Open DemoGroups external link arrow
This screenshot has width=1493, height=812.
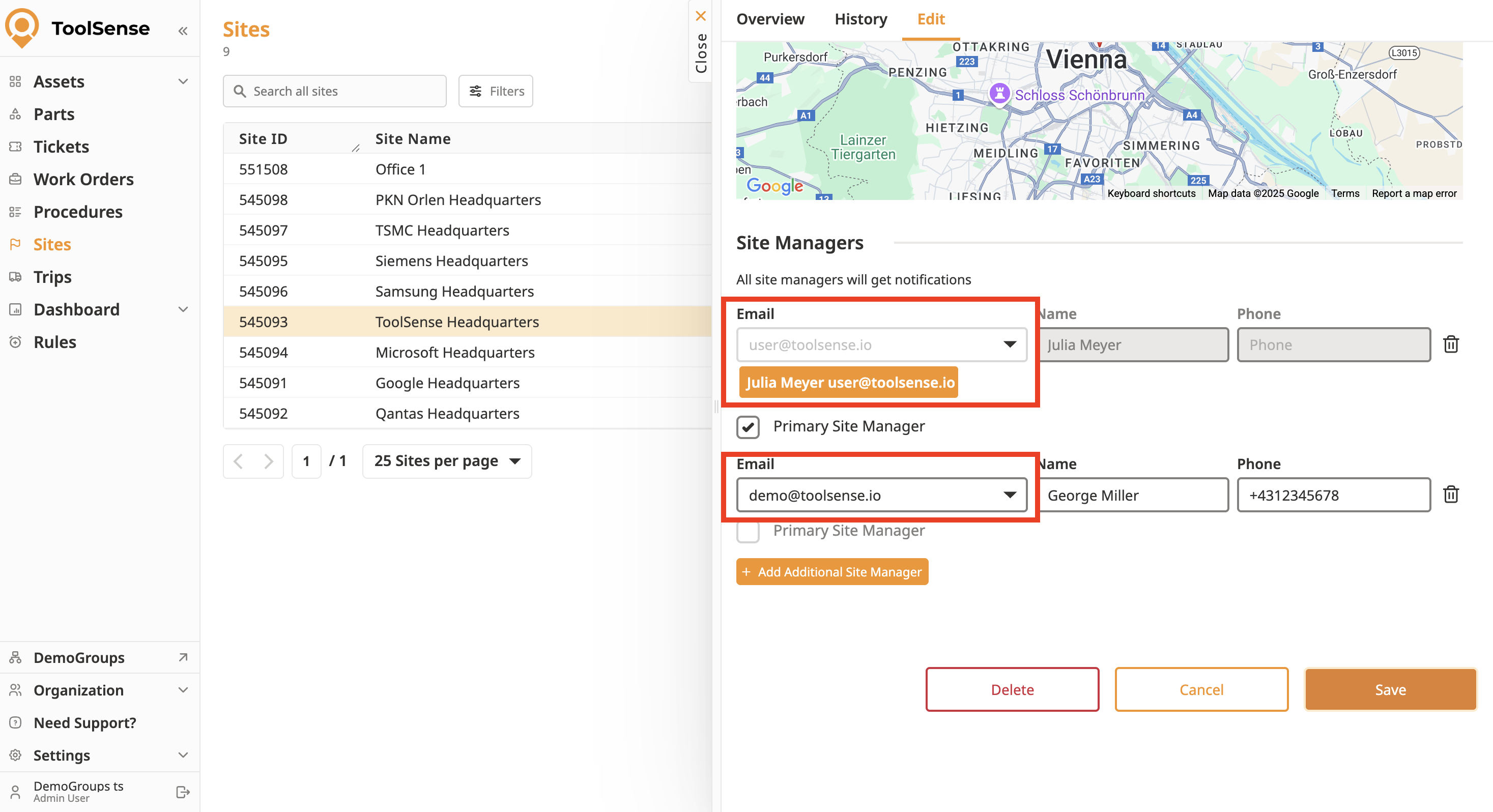click(x=183, y=657)
